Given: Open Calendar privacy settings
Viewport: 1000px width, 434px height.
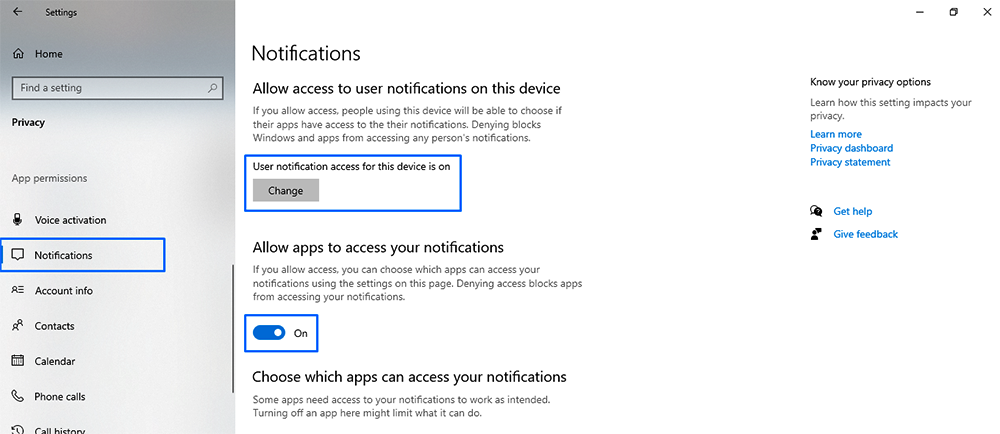Looking at the screenshot, I should pyautogui.click(x=54, y=361).
